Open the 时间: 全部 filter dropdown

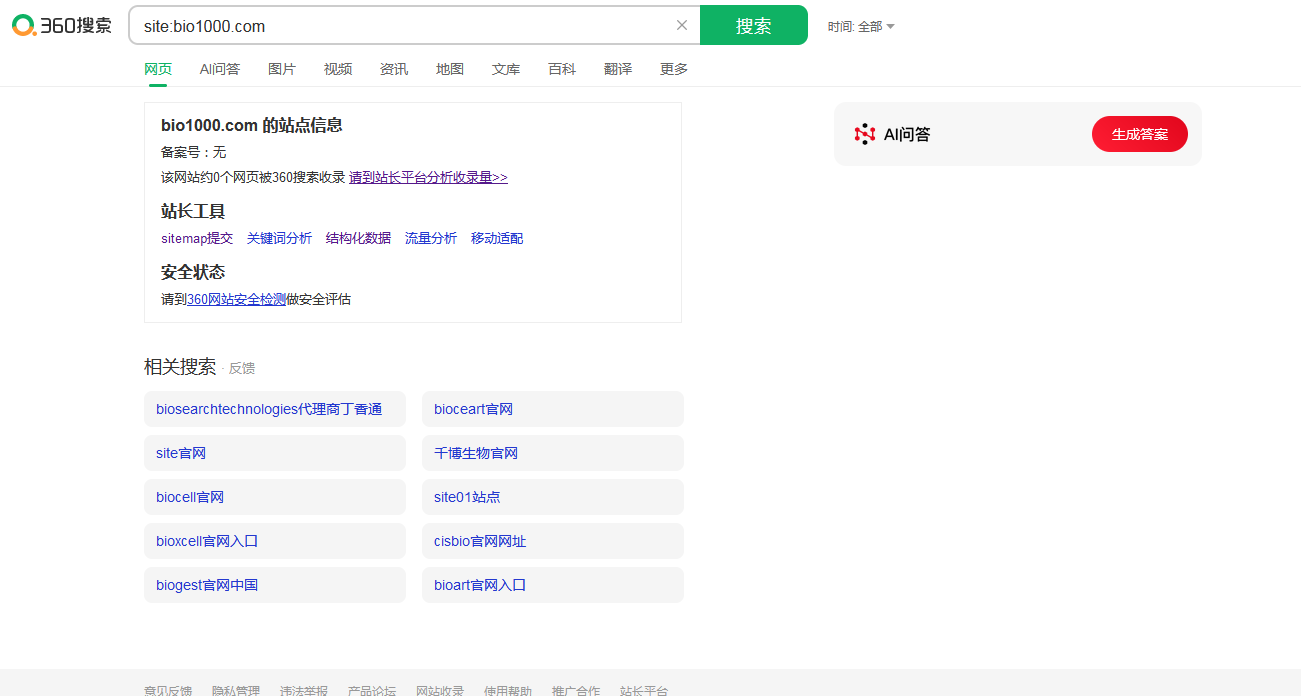tap(860, 27)
